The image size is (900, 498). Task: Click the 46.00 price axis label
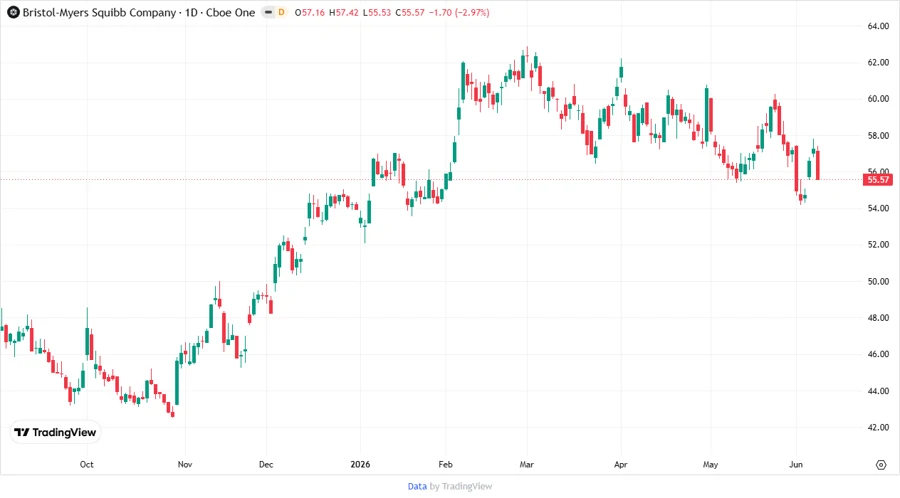[x=878, y=354]
